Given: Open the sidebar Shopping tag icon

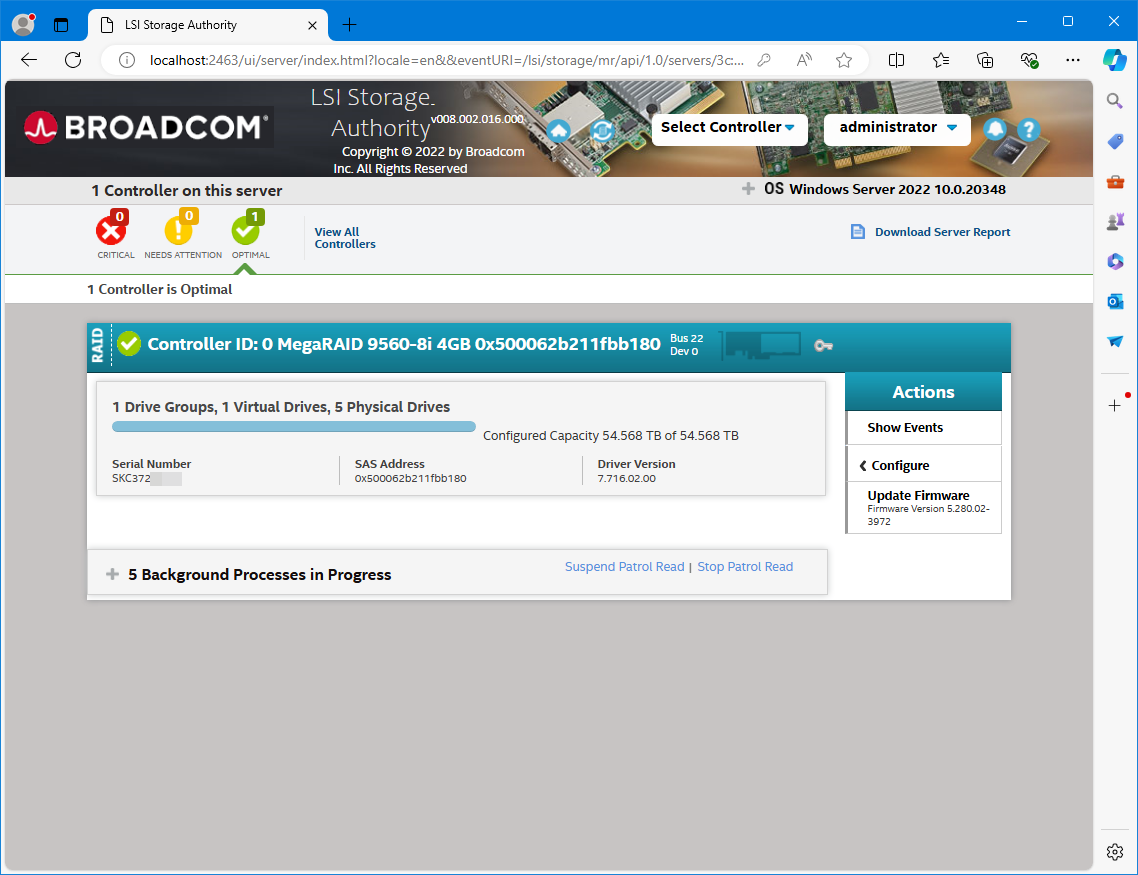Looking at the screenshot, I should pos(1115,141).
